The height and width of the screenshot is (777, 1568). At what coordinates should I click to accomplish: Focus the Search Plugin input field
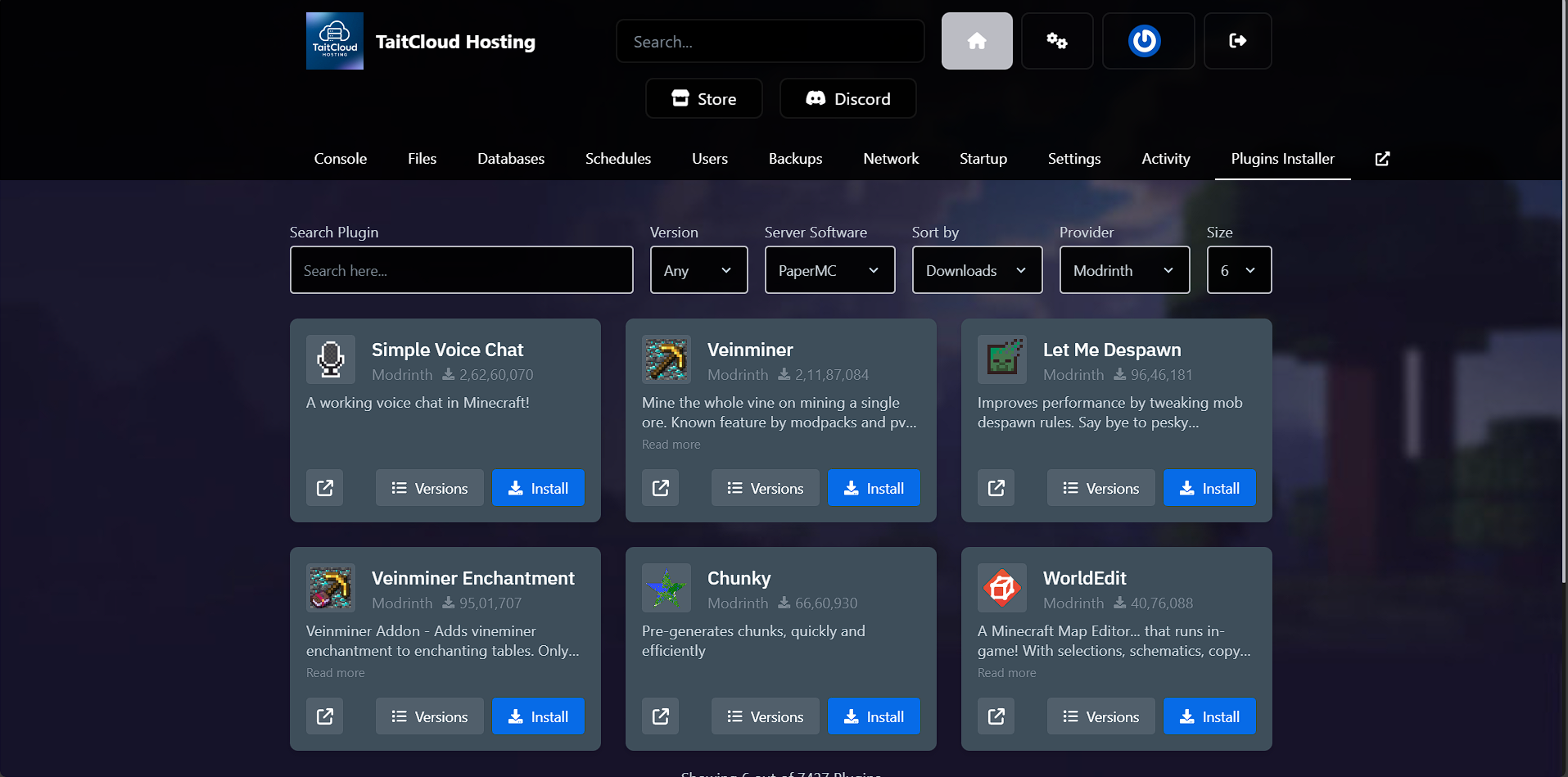click(x=461, y=270)
